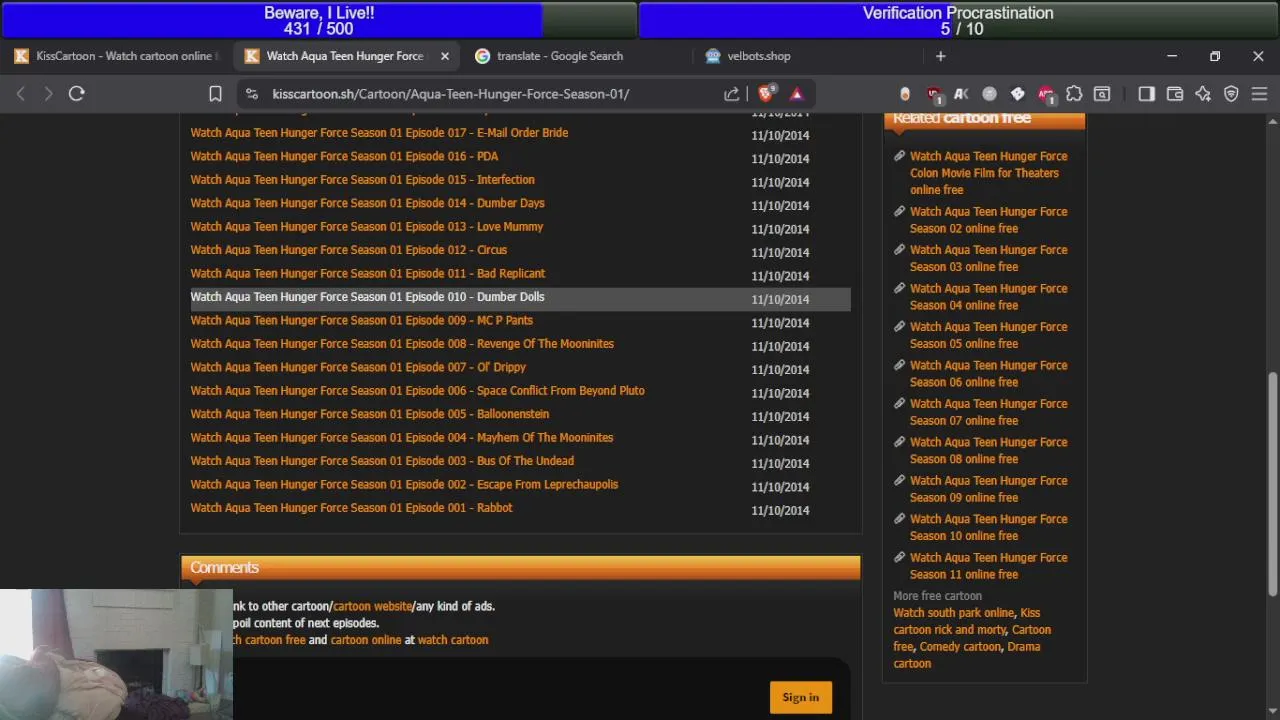Close the Watch Aqua Teen Hunger Force tab

pos(445,56)
